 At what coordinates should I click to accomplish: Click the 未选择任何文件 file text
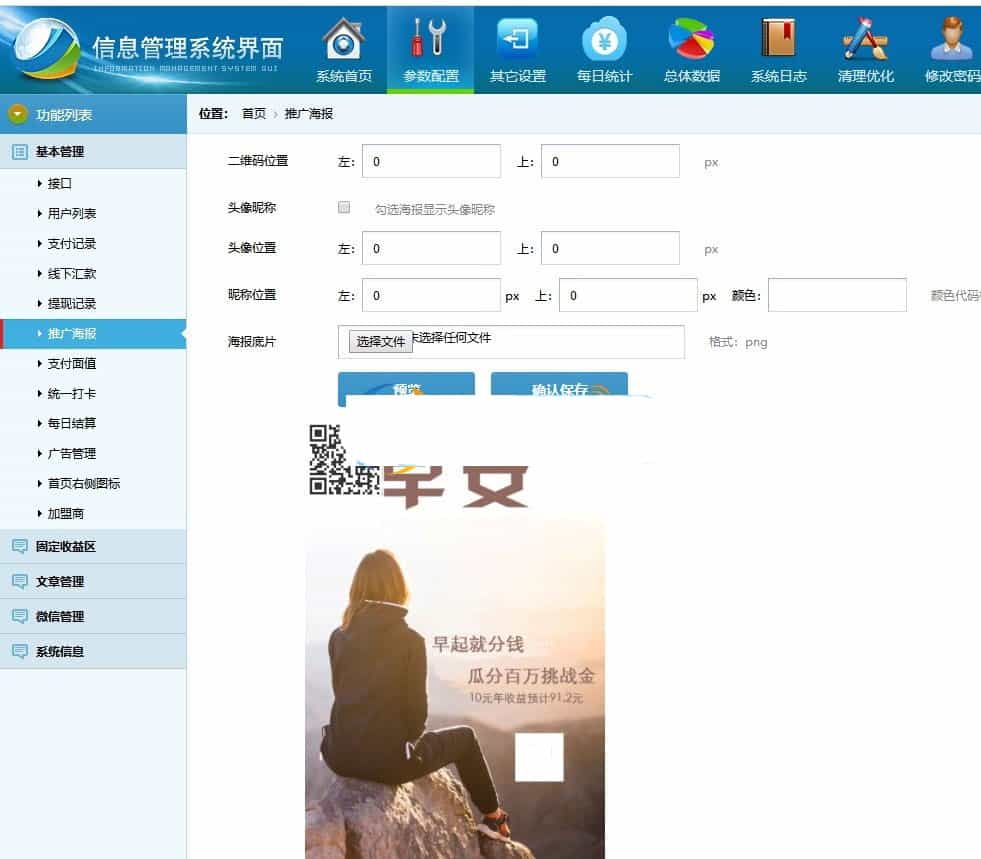click(452, 338)
